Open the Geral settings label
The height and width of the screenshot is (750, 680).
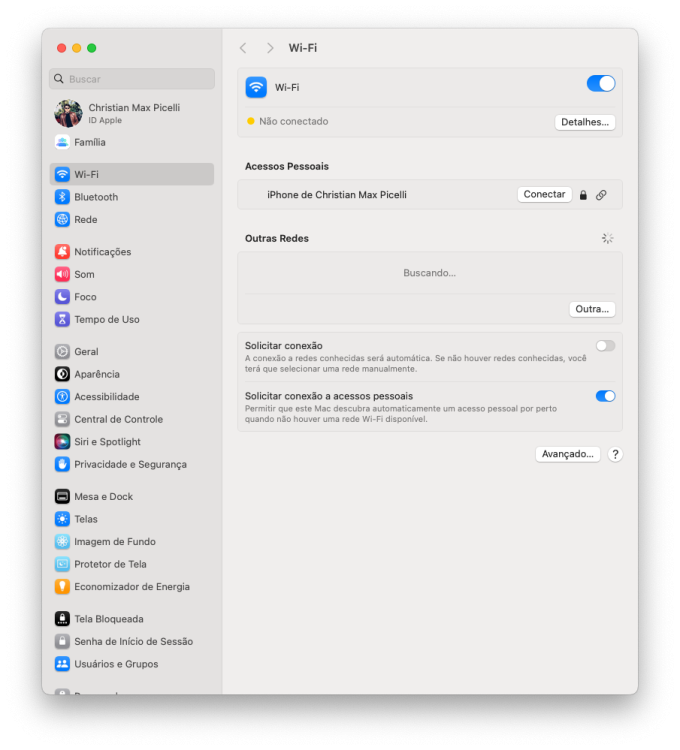point(86,352)
